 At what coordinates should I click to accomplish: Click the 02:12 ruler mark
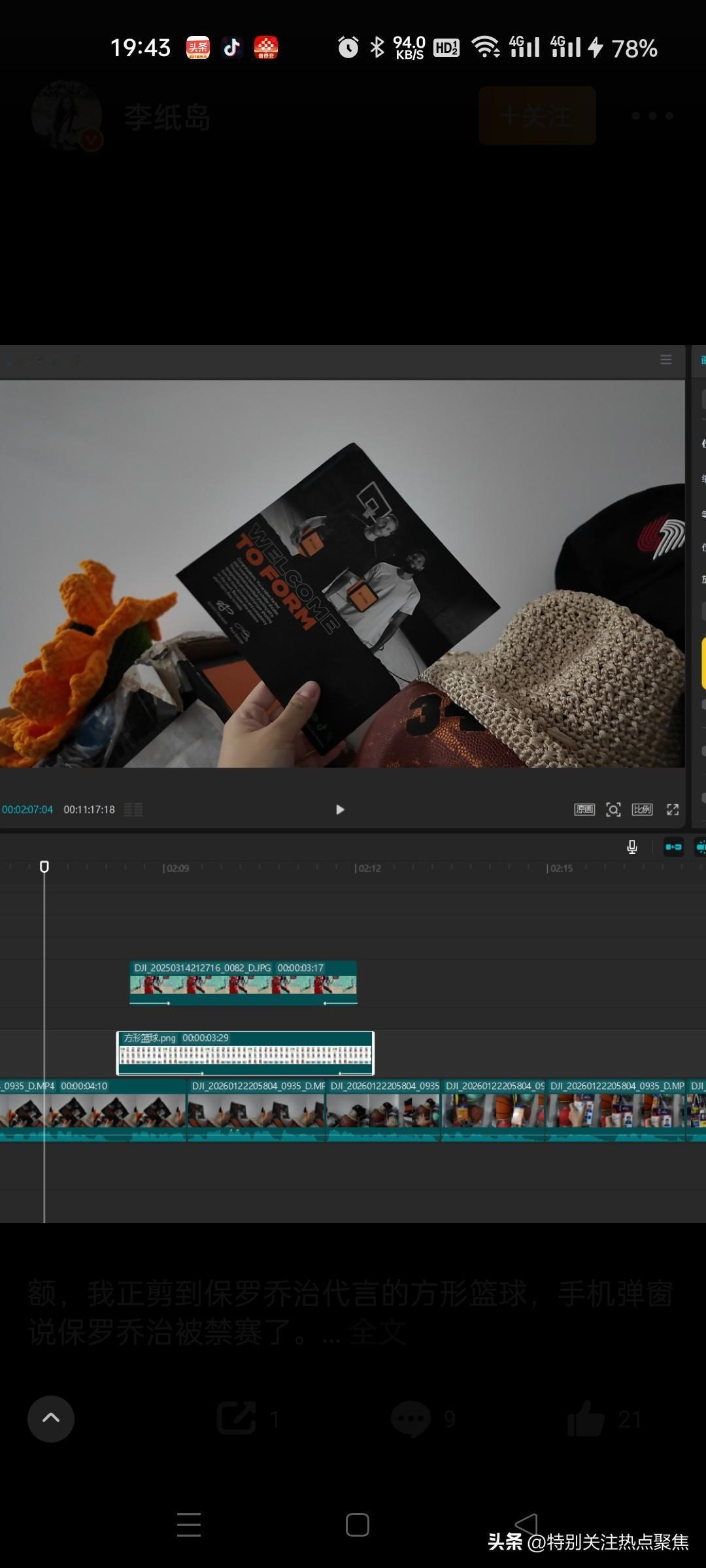367,868
